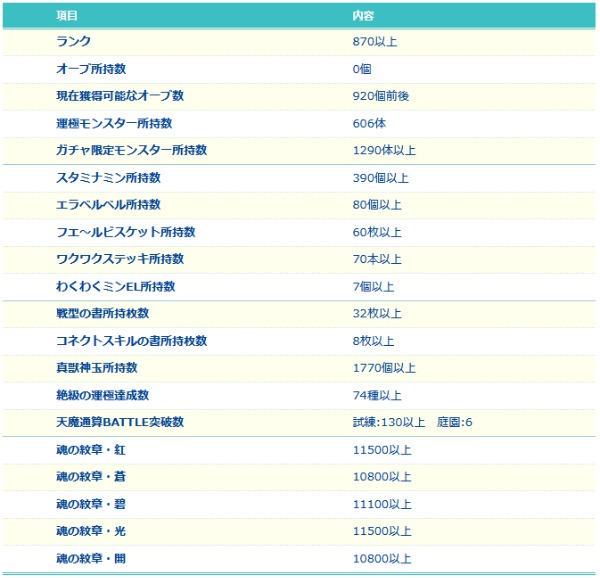Click the value 7個以上
600x578 pixels.
373,286
